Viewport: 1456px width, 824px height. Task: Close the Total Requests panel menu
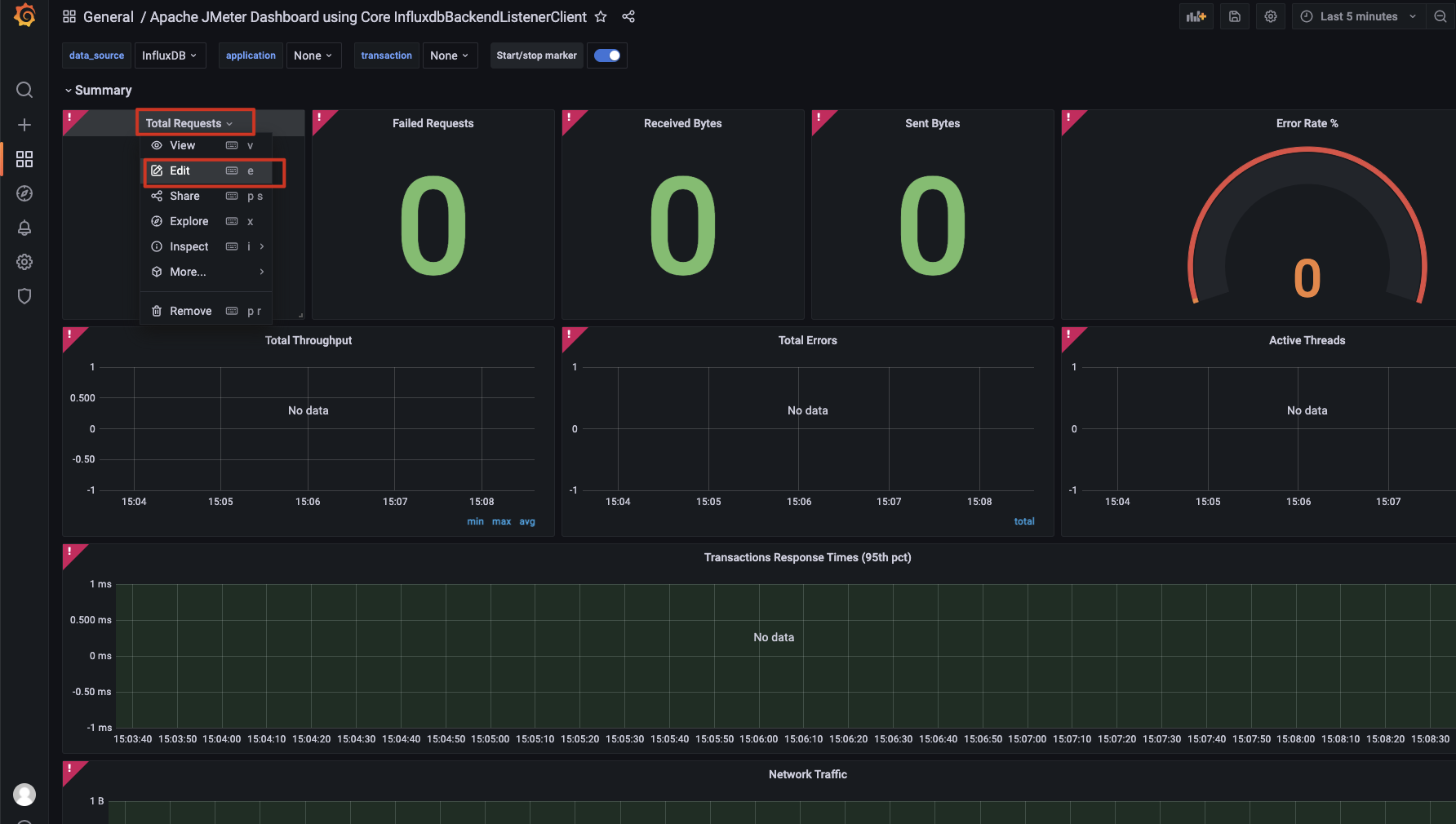pos(189,123)
